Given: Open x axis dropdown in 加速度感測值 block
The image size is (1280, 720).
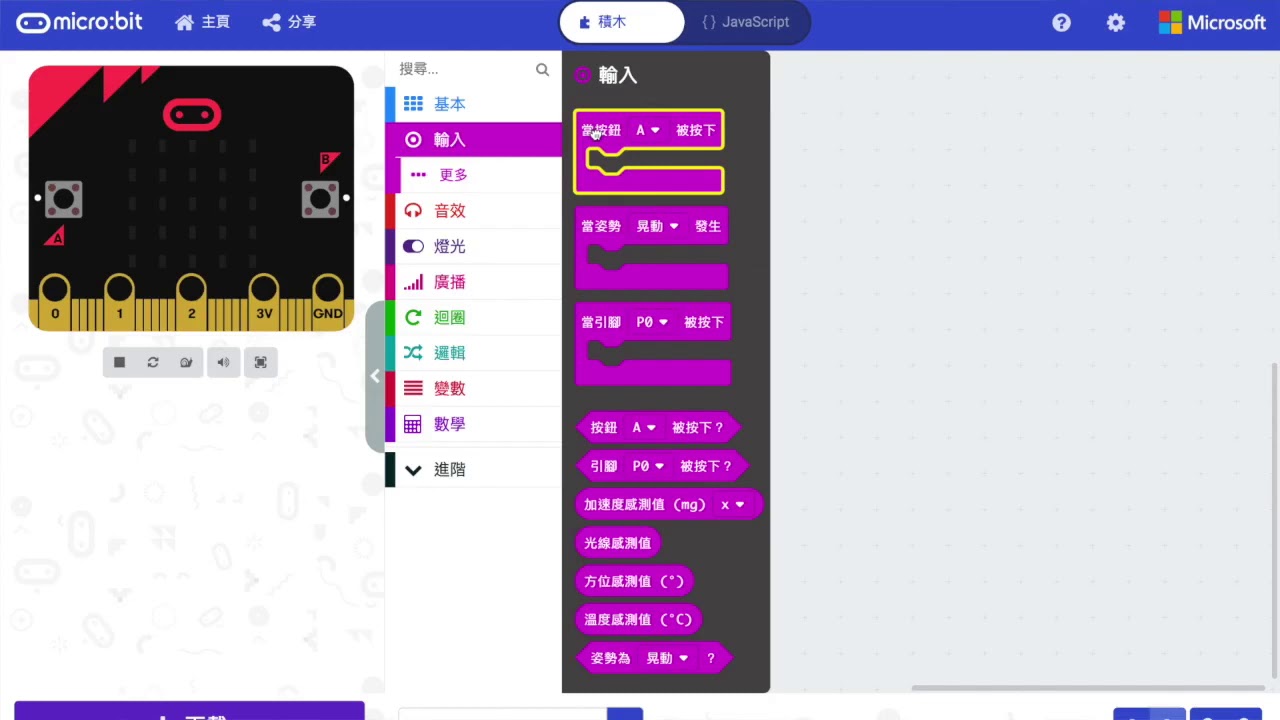Looking at the screenshot, I should (732, 505).
